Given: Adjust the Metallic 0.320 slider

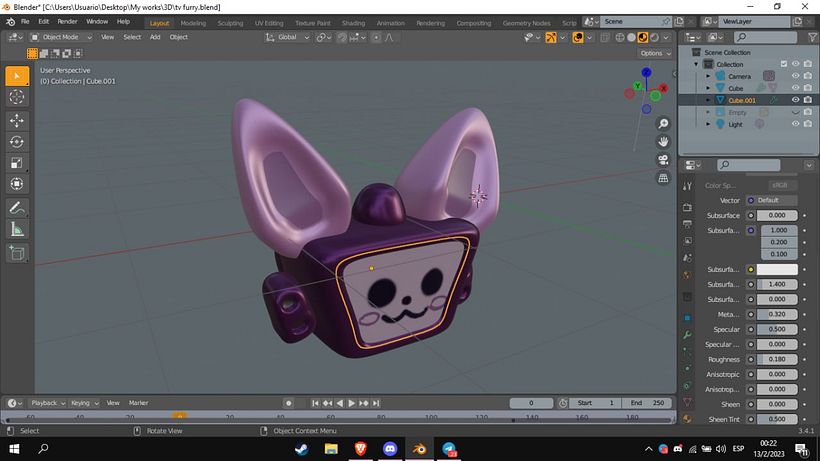Looking at the screenshot, I should pos(777,315).
